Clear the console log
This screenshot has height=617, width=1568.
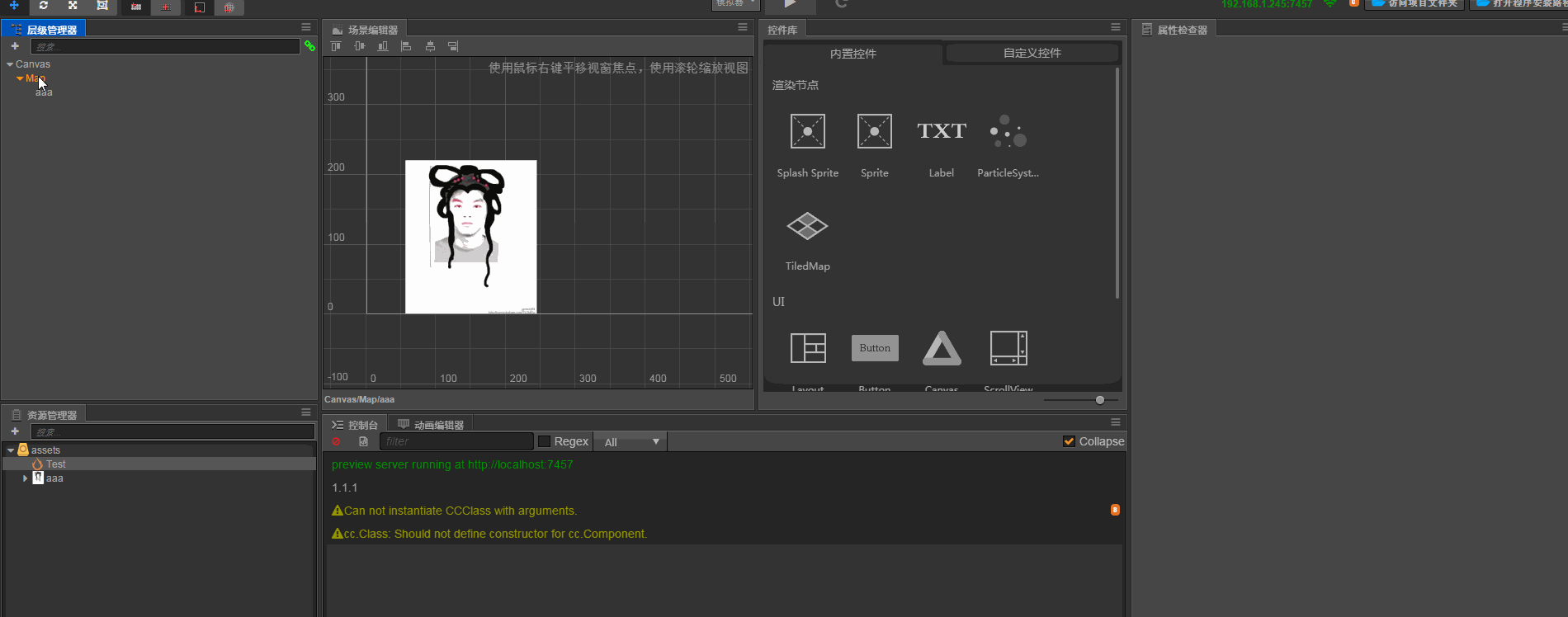(x=336, y=441)
